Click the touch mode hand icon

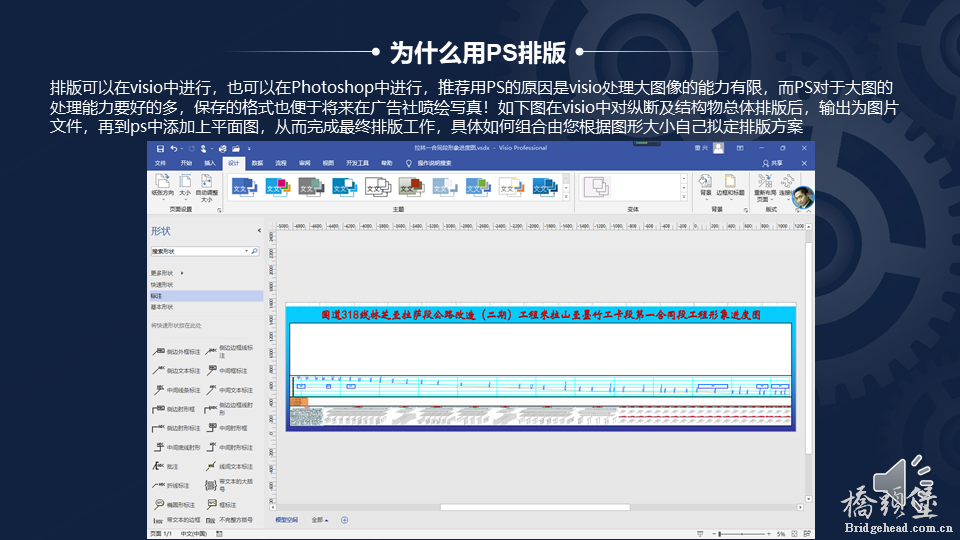[204, 149]
